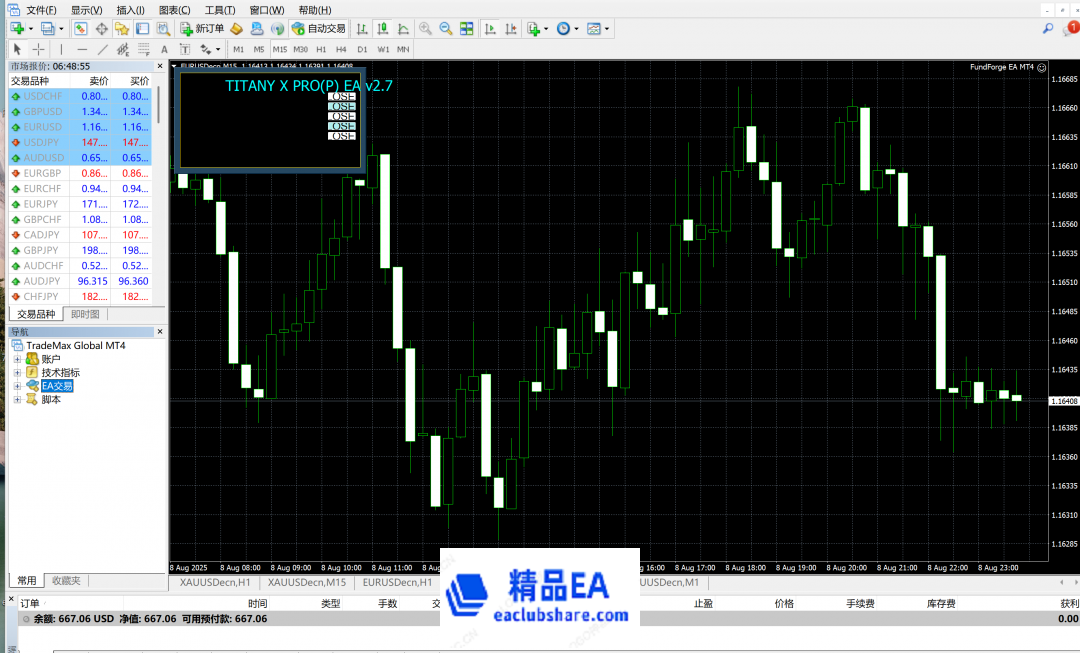The image size is (1080, 653).
Task: Toggle chart shift
Action: (510, 28)
